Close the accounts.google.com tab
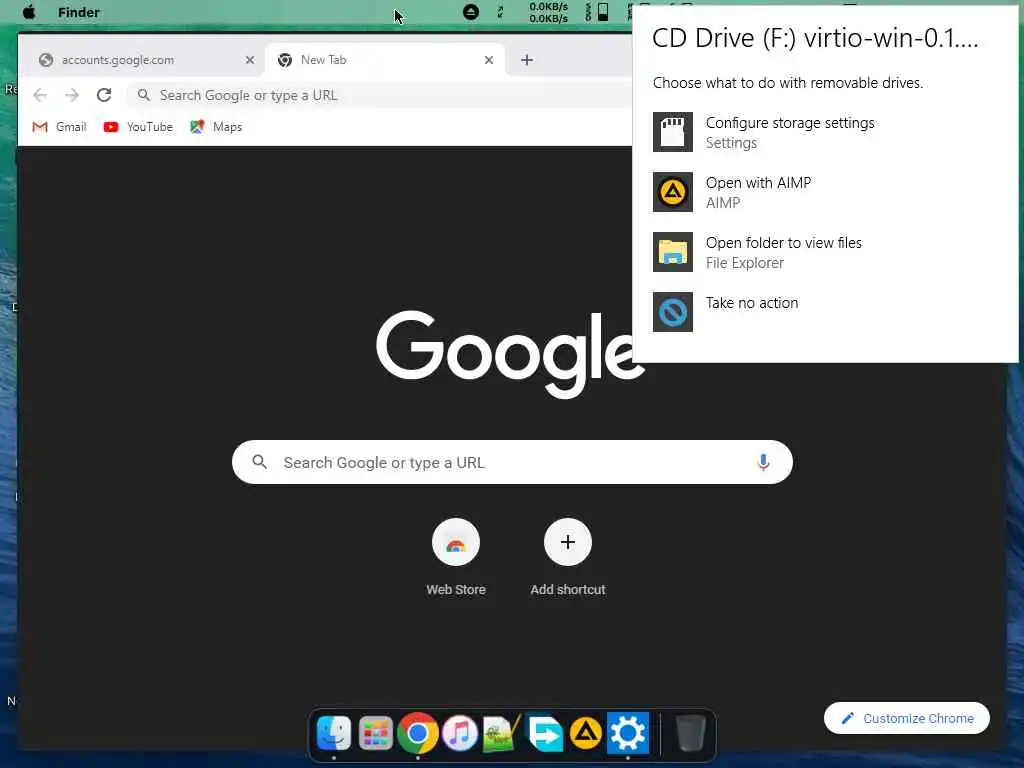 pos(249,60)
